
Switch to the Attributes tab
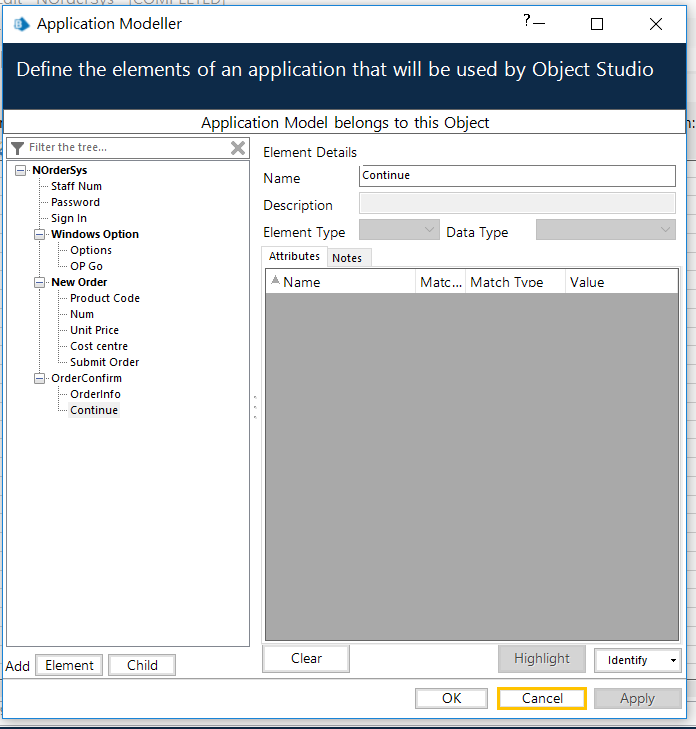294,256
